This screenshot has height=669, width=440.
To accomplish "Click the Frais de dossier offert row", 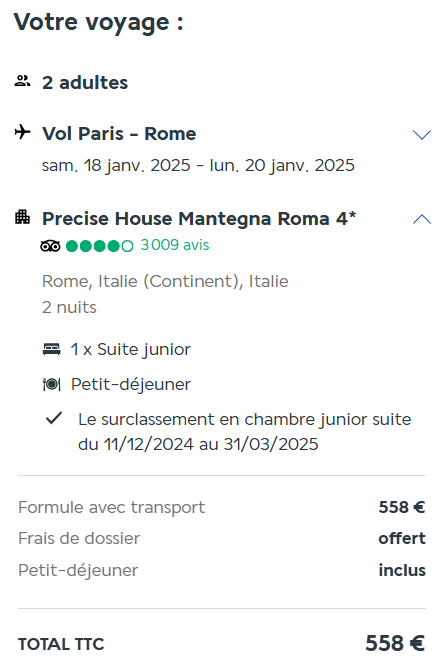I will tap(222, 538).
